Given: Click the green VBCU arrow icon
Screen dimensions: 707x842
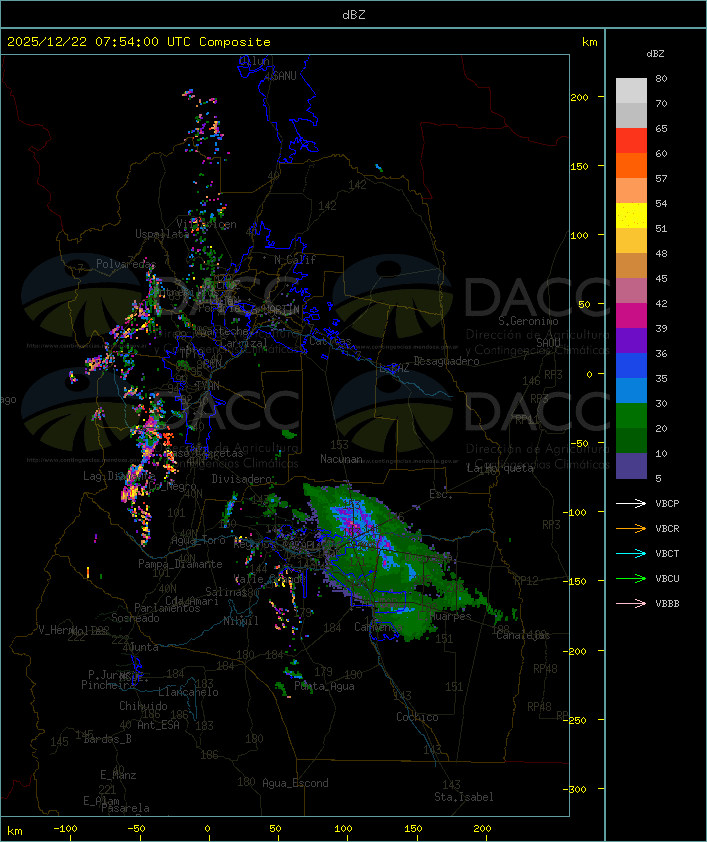Looking at the screenshot, I should 631,578.
